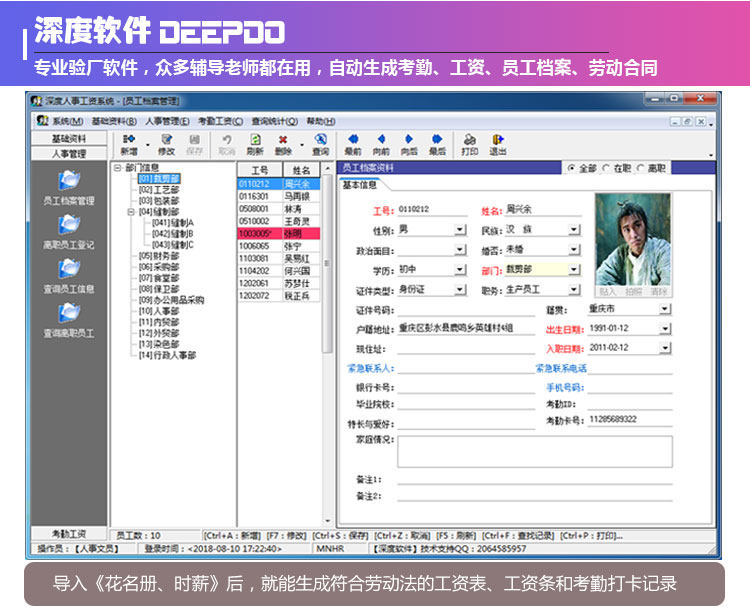
Task: Open the 入职日期 date picker dropdown
Action: click(665, 348)
